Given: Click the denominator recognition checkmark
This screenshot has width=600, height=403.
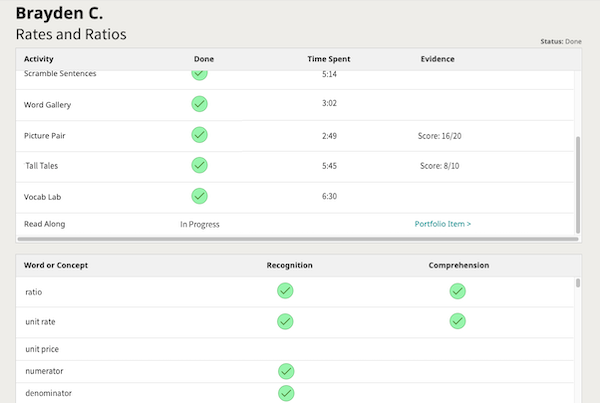Looking at the screenshot, I should (x=285, y=393).
